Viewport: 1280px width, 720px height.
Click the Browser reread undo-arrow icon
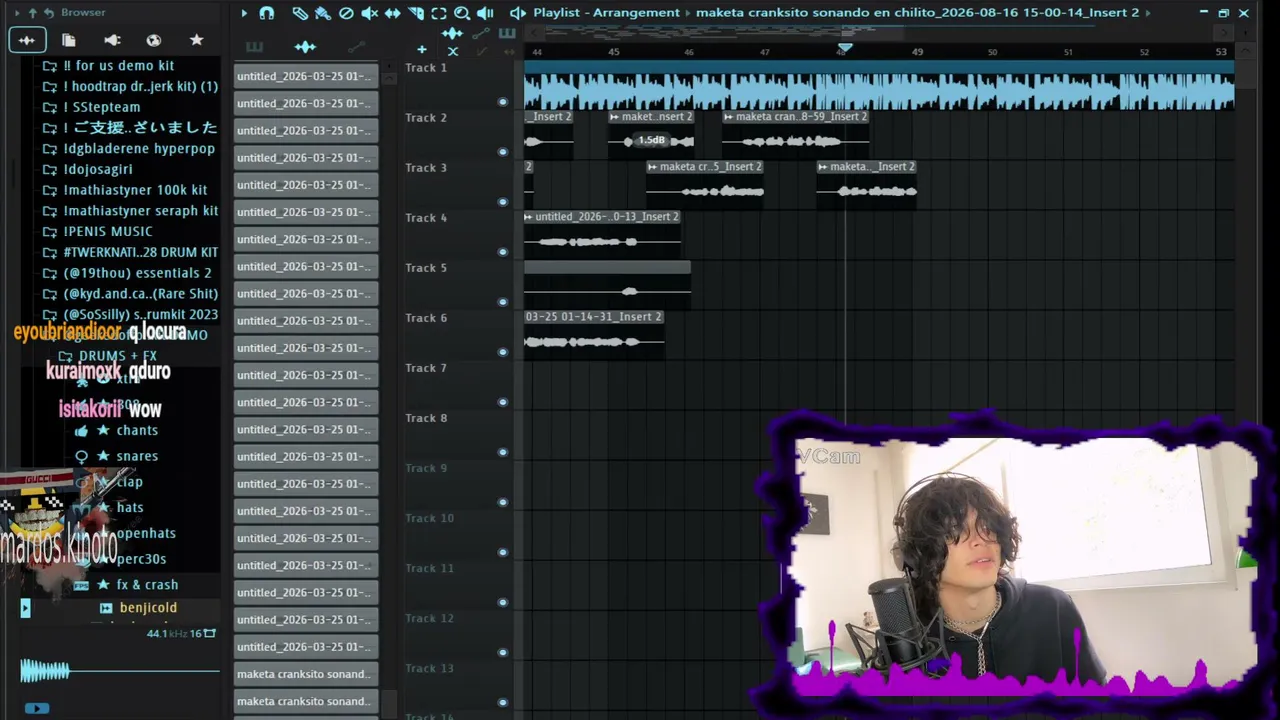[49, 13]
